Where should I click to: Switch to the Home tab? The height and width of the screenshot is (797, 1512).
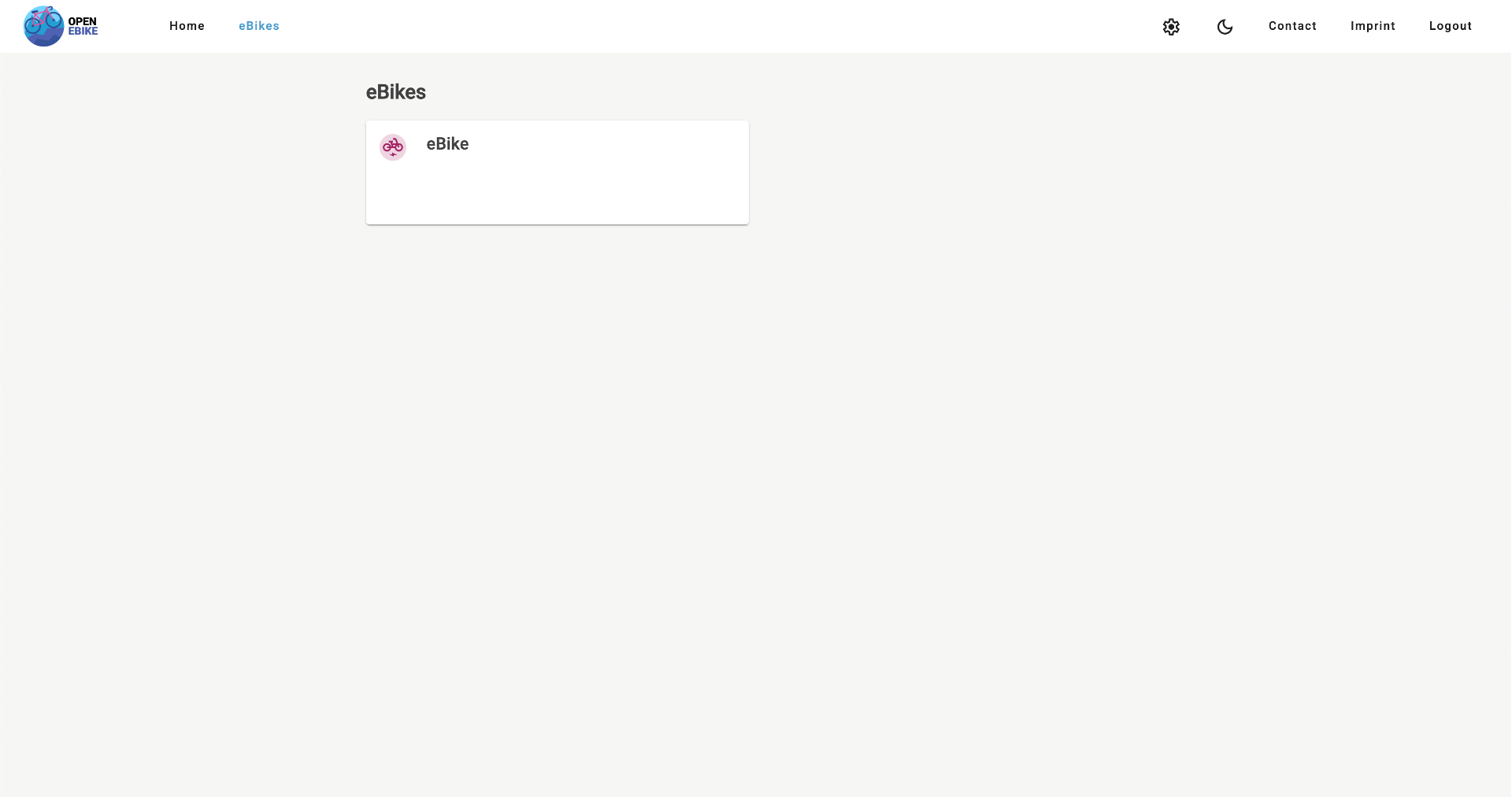187,26
